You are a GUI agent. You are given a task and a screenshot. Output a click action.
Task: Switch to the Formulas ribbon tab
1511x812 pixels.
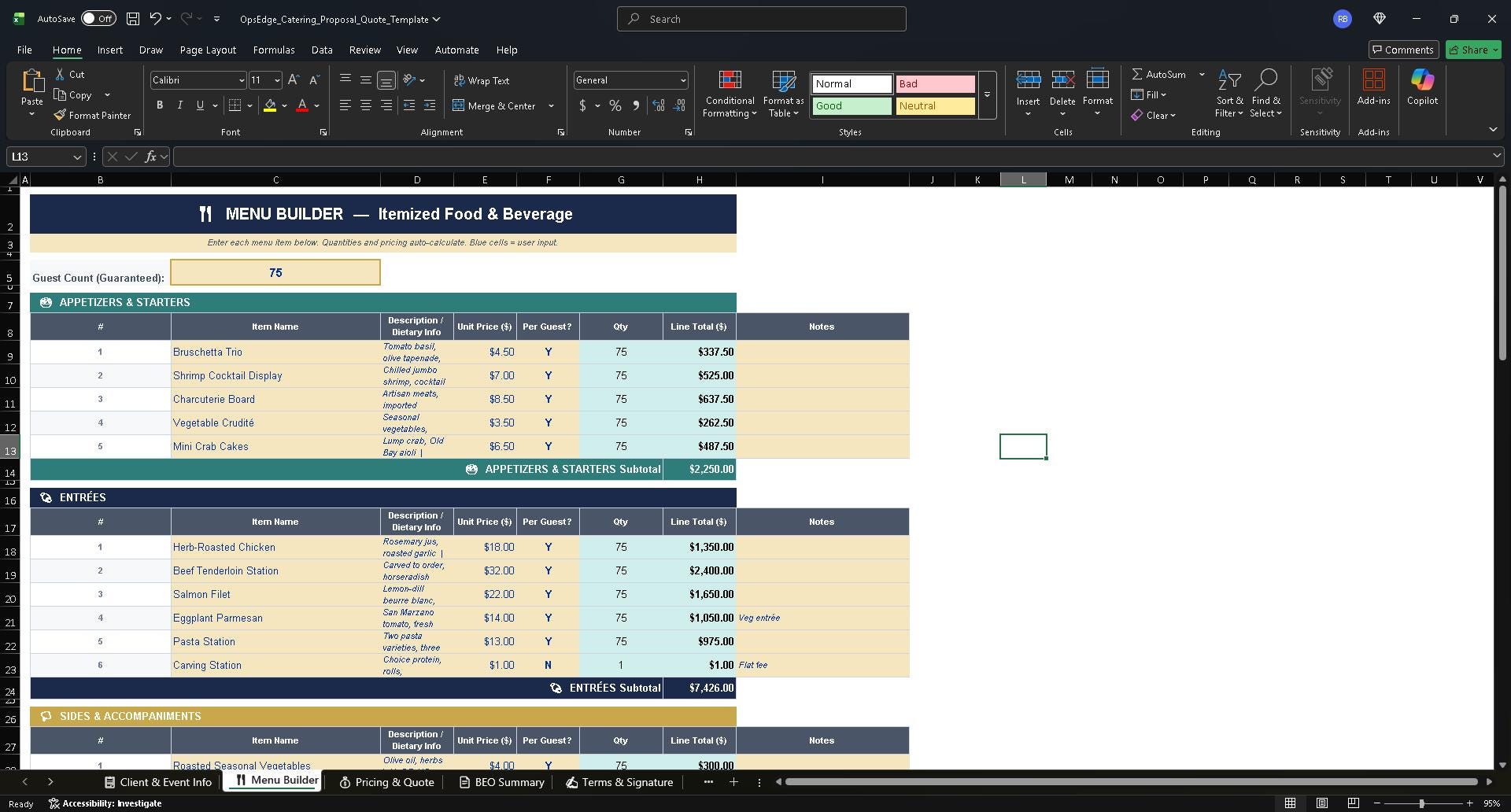point(274,50)
